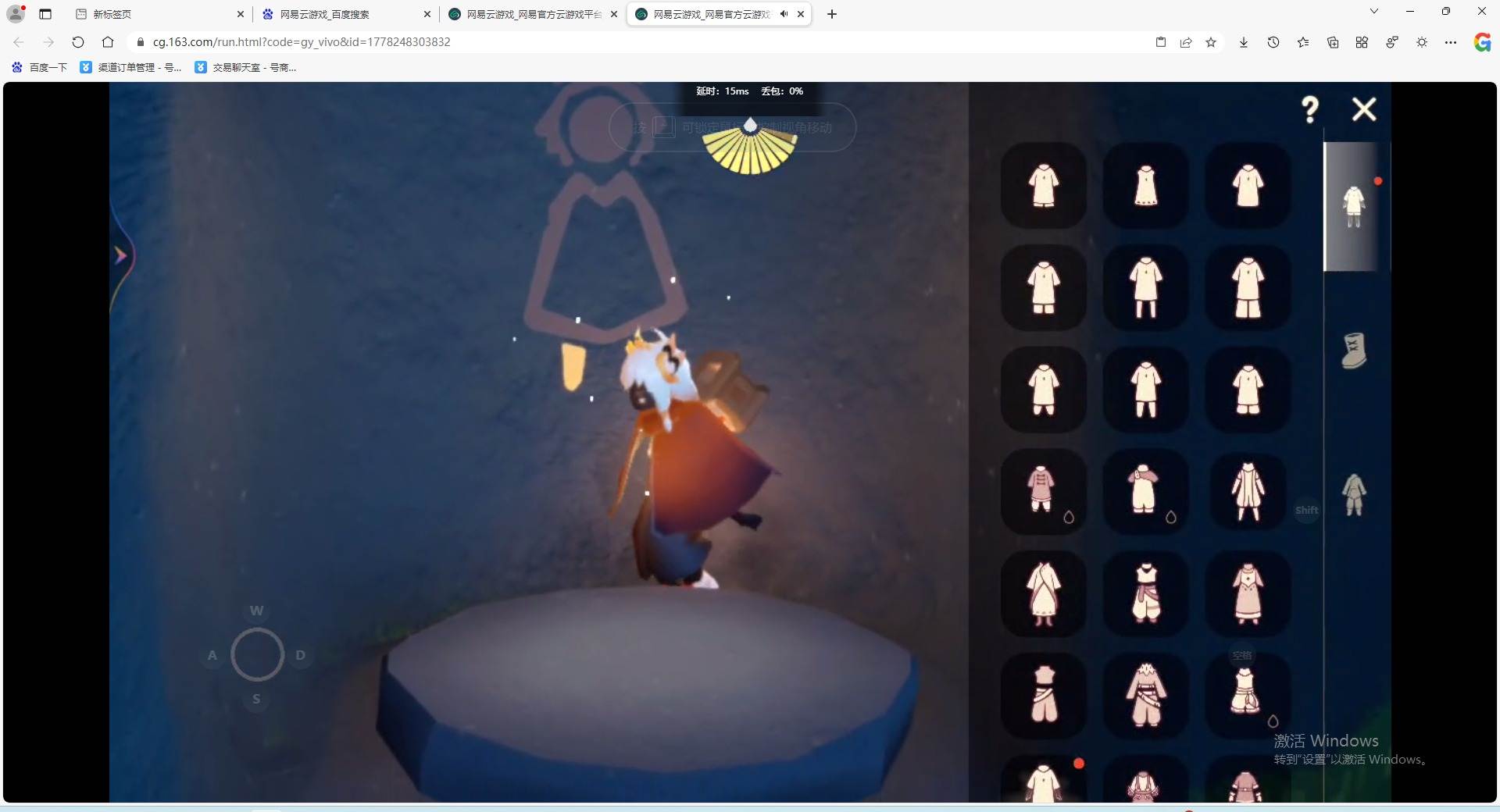The image size is (1500, 812).
Task: Choose the pink long dress with collar
Action: point(1248,593)
